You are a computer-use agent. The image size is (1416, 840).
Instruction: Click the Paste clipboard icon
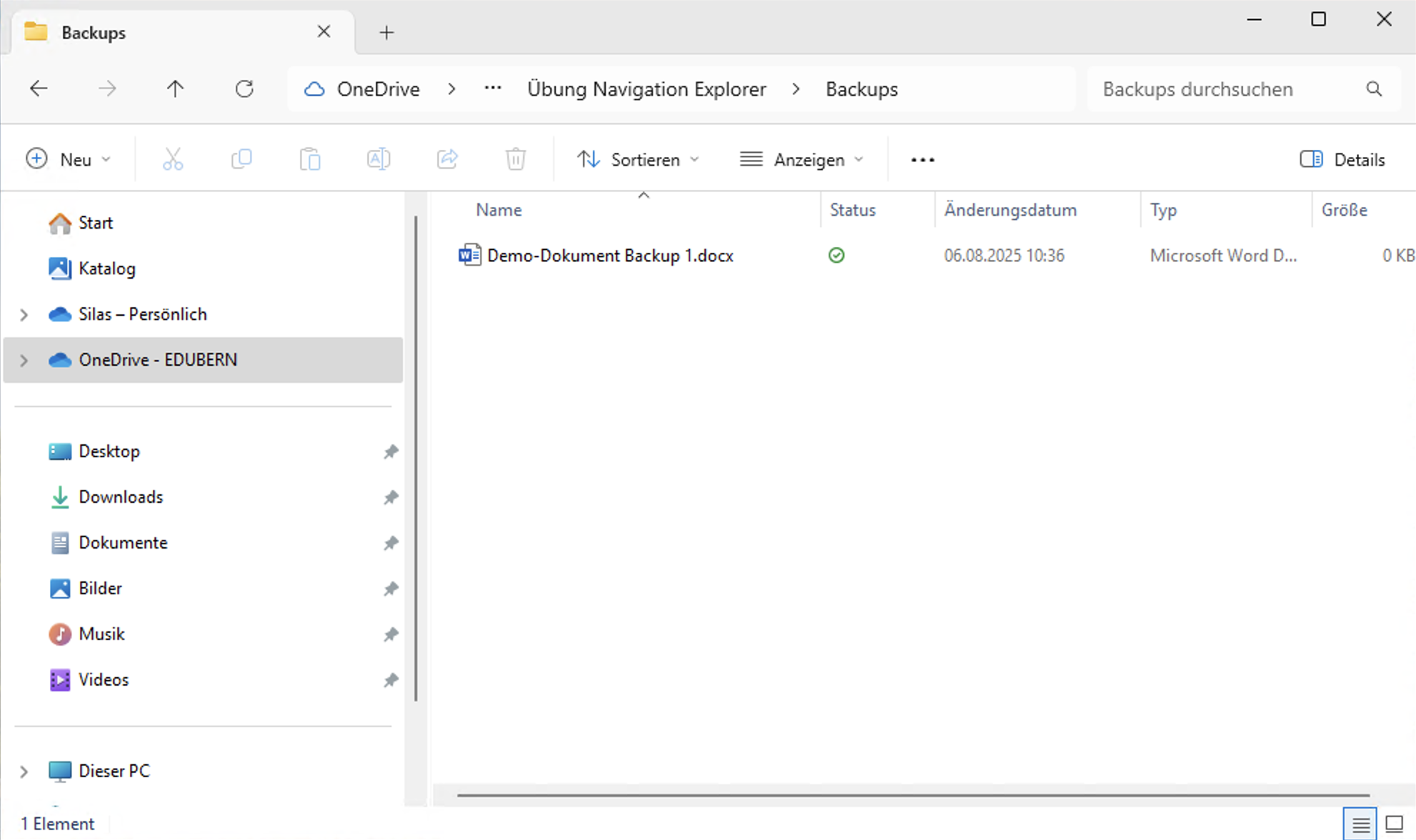point(310,159)
